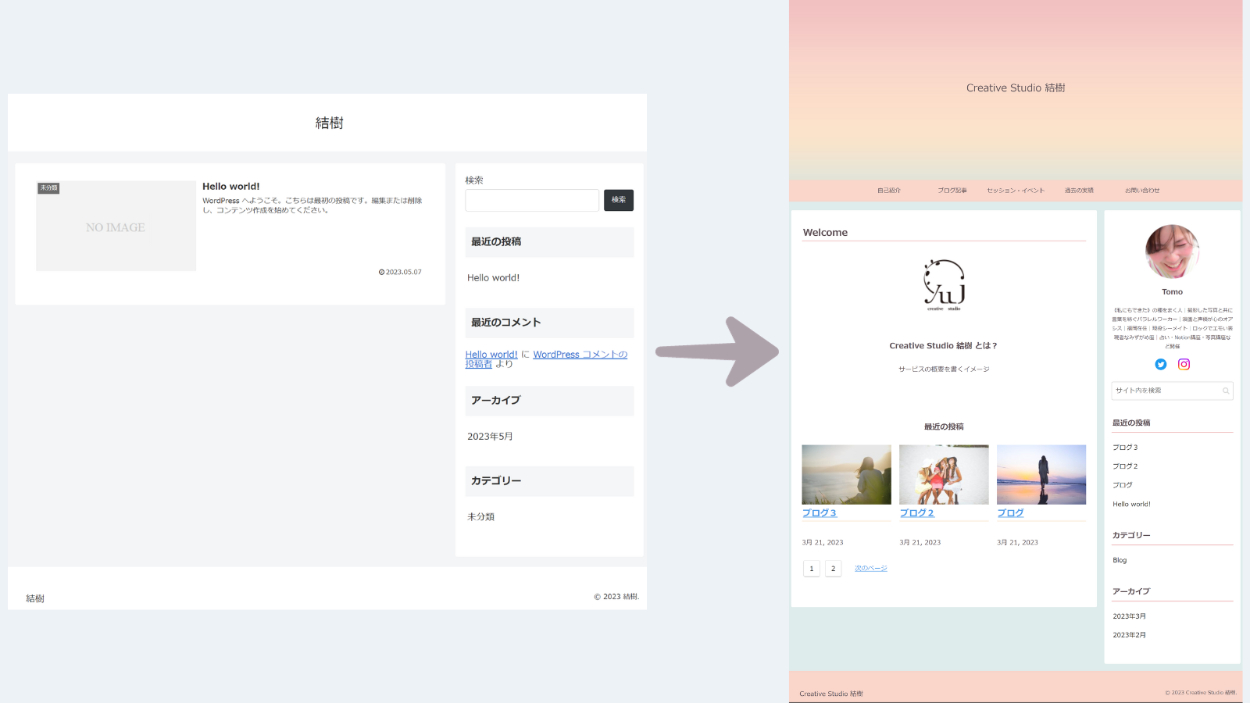Click the yuj creative studio logo image
Screen dimensions: 1250x703
click(944, 285)
